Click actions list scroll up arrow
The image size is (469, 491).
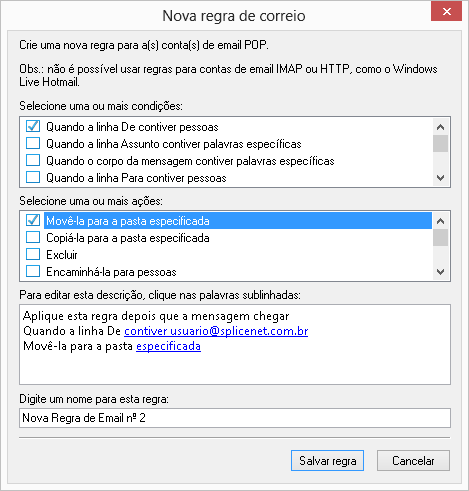click(440, 221)
